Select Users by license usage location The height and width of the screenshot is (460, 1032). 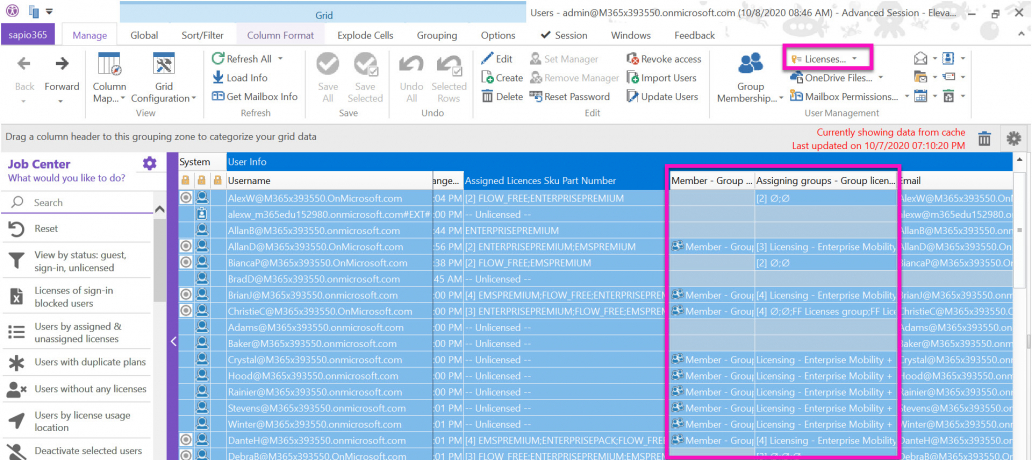tap(78, 421)
